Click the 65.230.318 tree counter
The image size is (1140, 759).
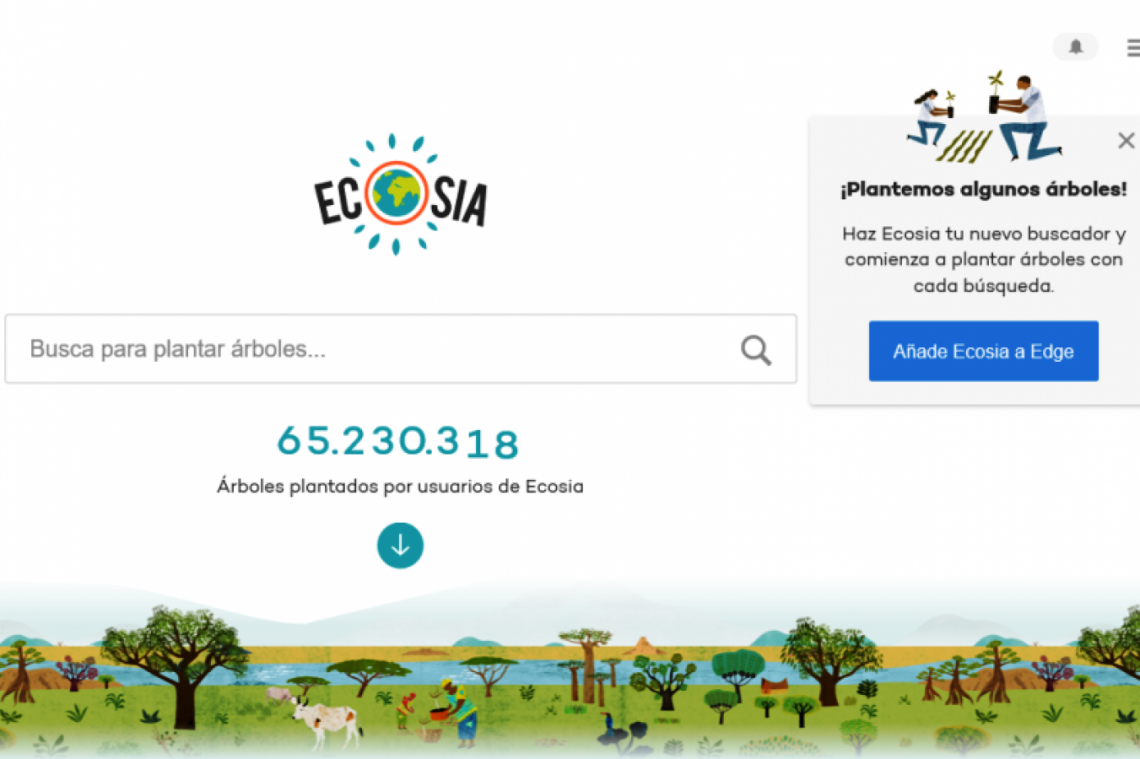[398, 441]
